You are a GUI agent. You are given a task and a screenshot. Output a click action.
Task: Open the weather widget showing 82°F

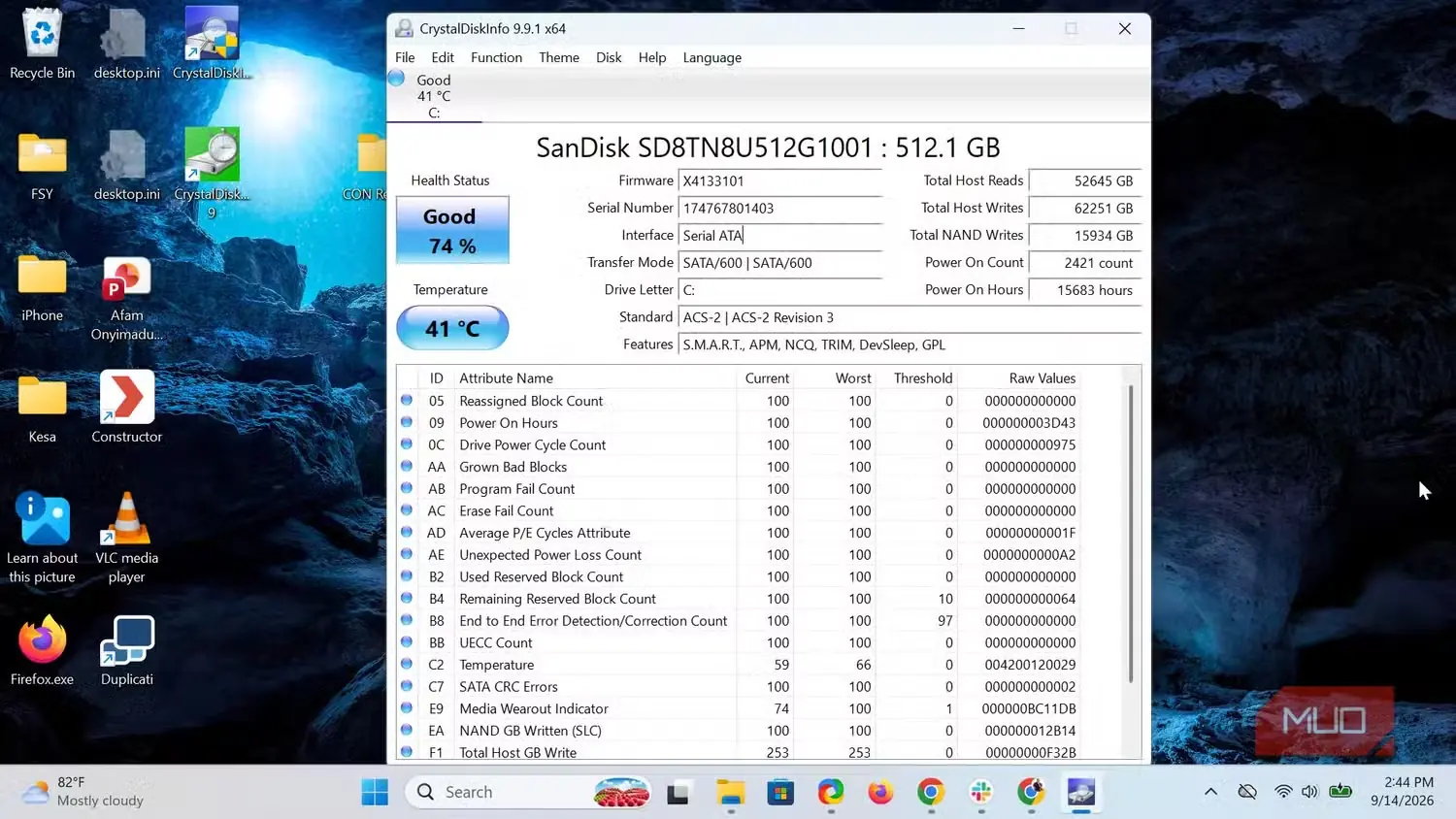83,792
